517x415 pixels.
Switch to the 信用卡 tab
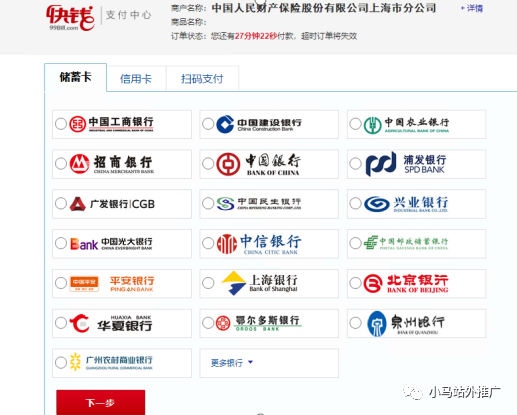[x=136, y=79]
